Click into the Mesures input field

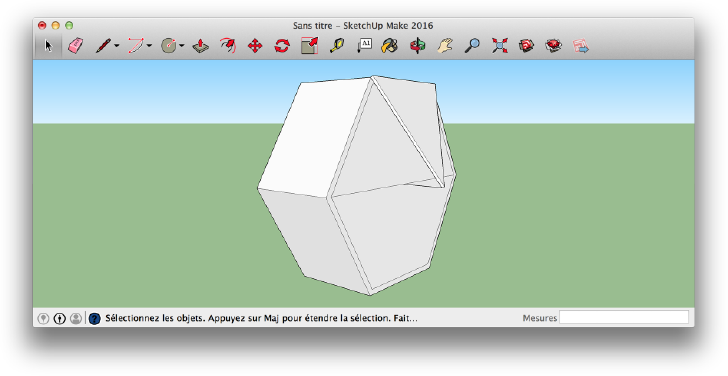(x=624, y=318)
